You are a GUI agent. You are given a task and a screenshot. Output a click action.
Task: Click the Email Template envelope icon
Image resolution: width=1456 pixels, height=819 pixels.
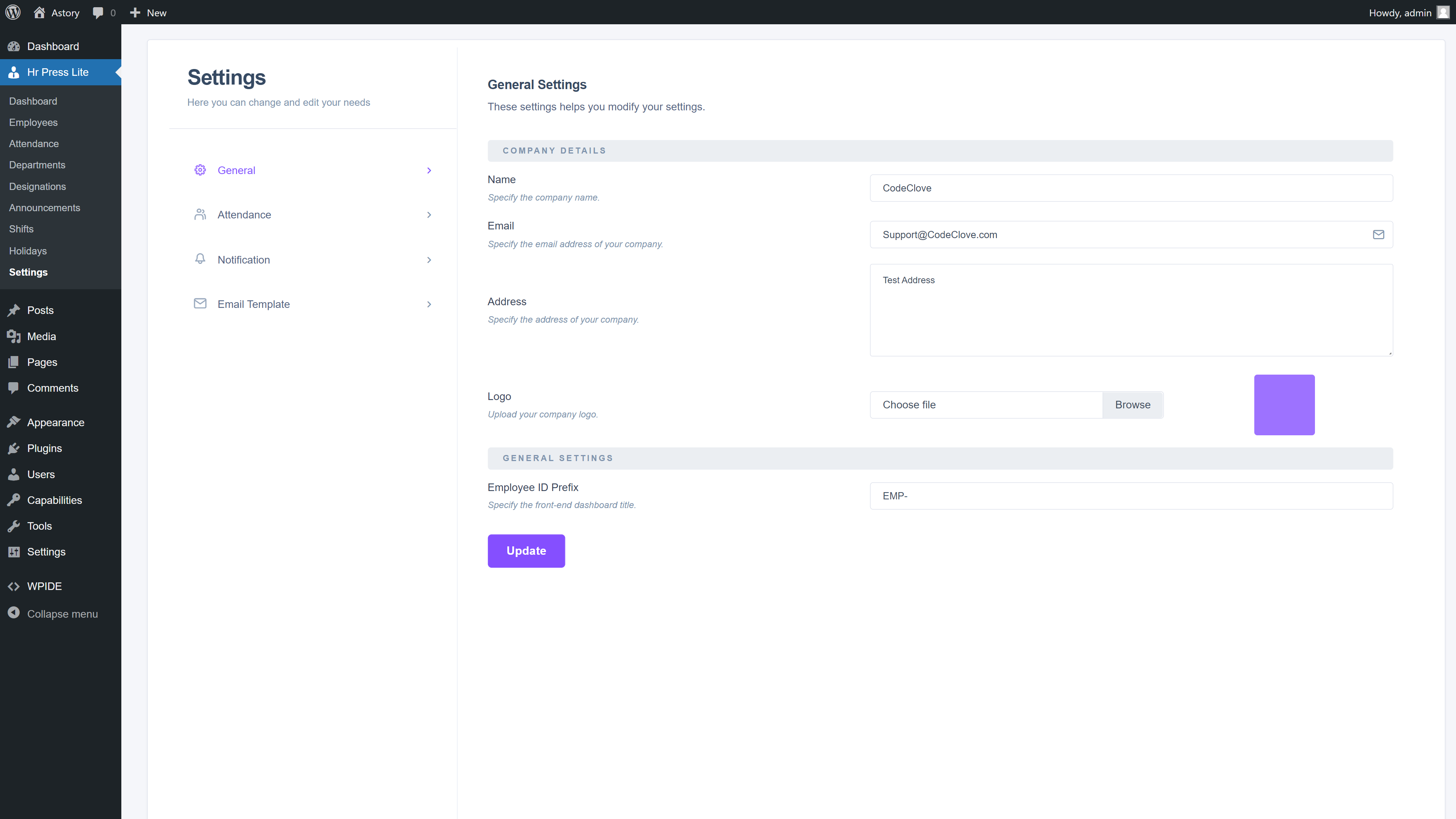coord(200,303)
